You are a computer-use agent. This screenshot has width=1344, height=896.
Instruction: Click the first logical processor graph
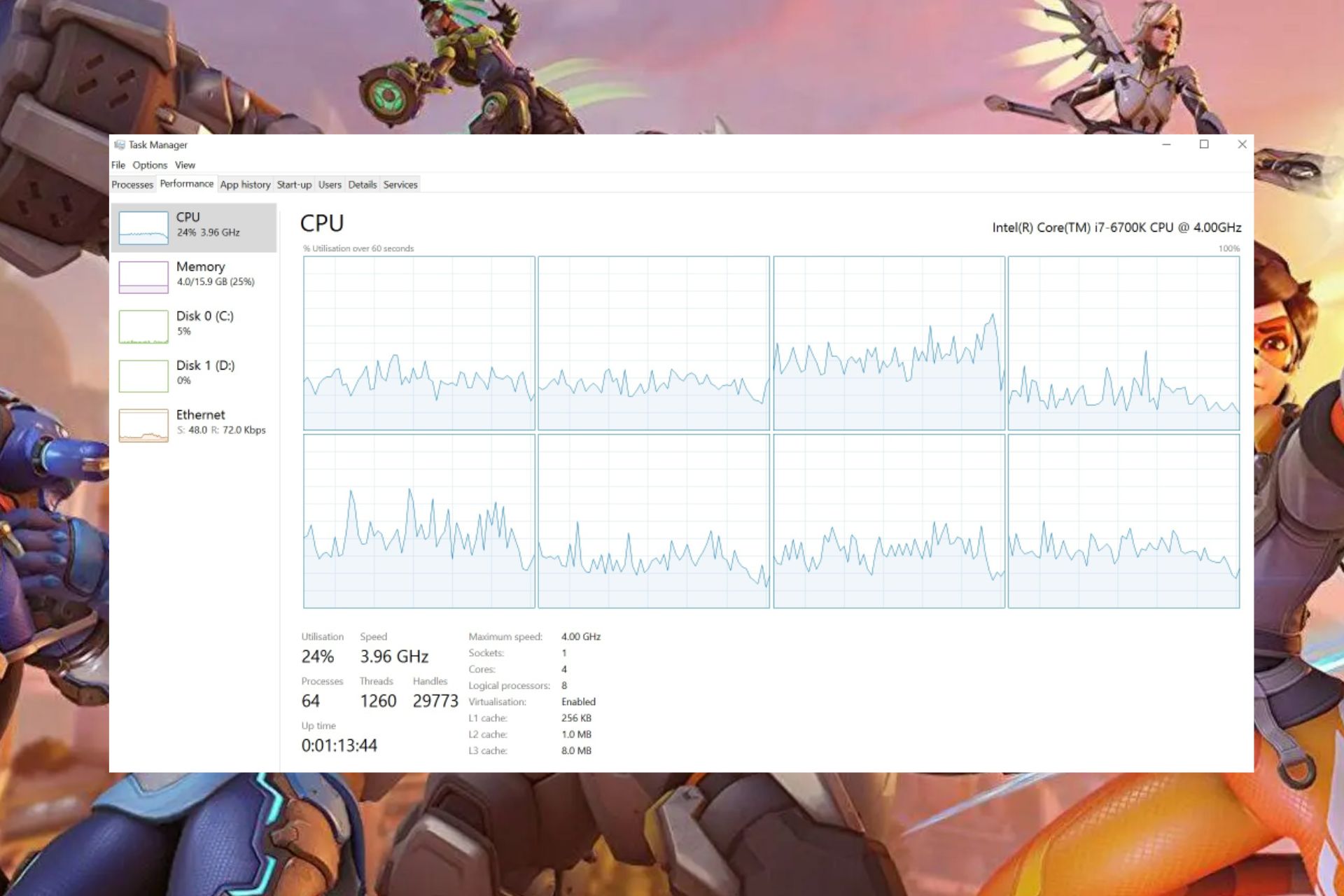point(419,343)
